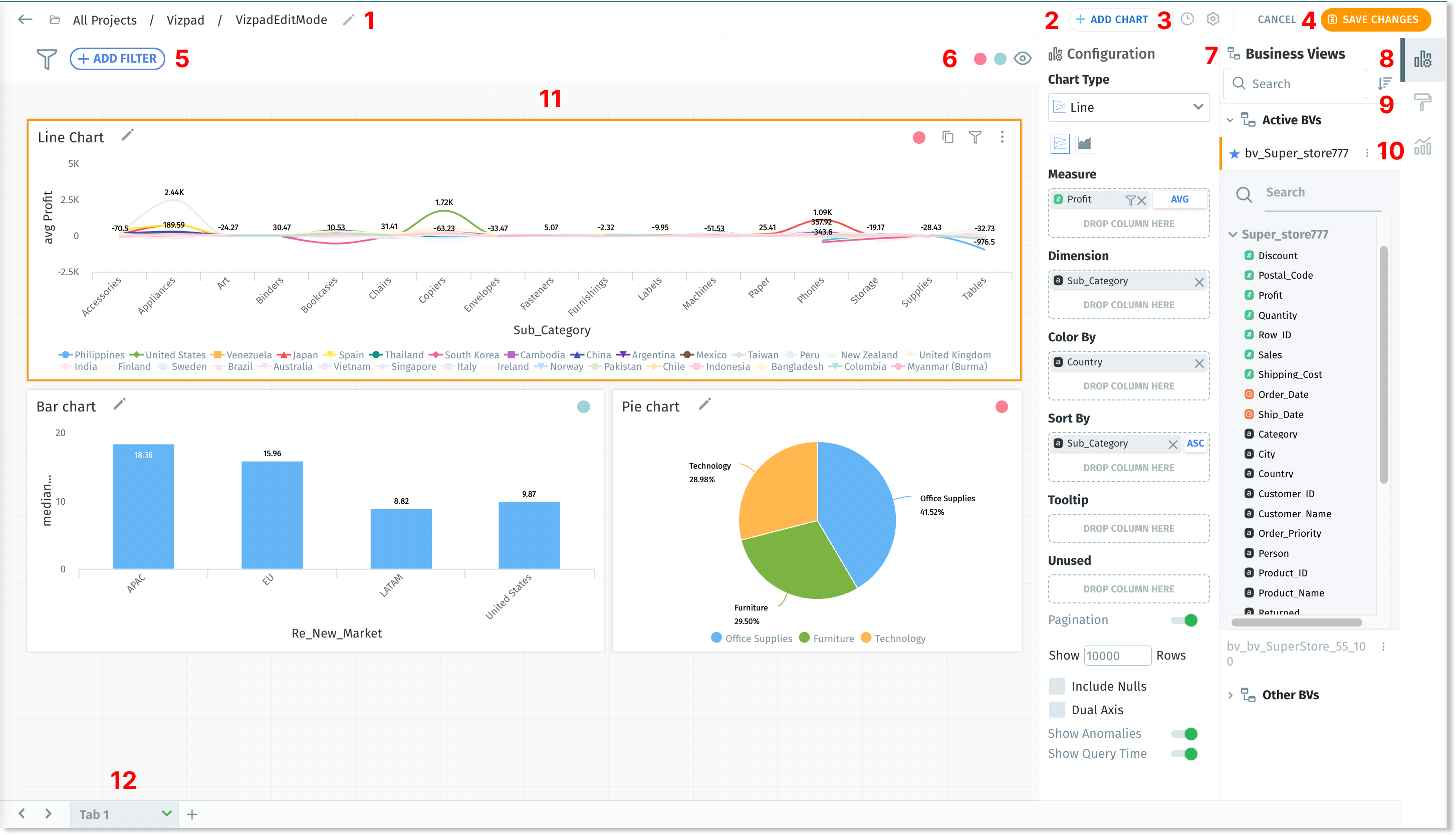1456x835 pixels.
Task: Click the sort icon beside Business Views search
Action: 1384,84
